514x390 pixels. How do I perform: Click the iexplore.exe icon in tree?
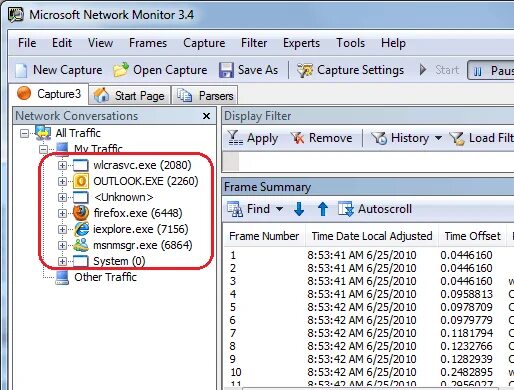[x=81, y=229]
